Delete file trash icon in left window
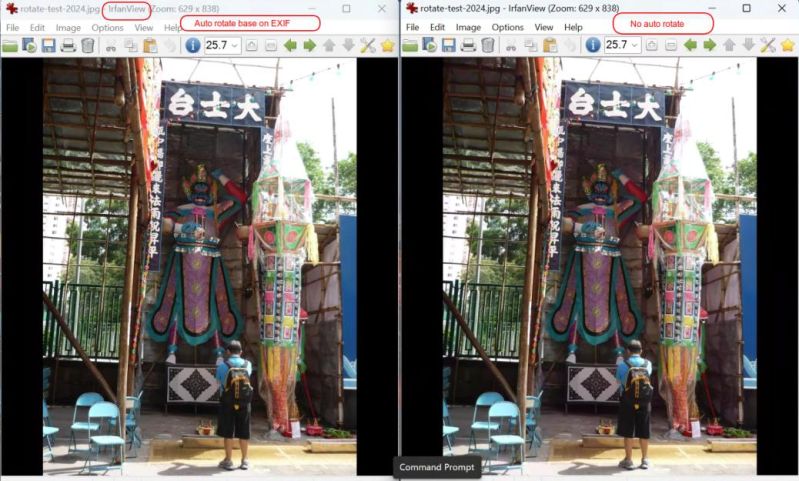 [88, 46]
